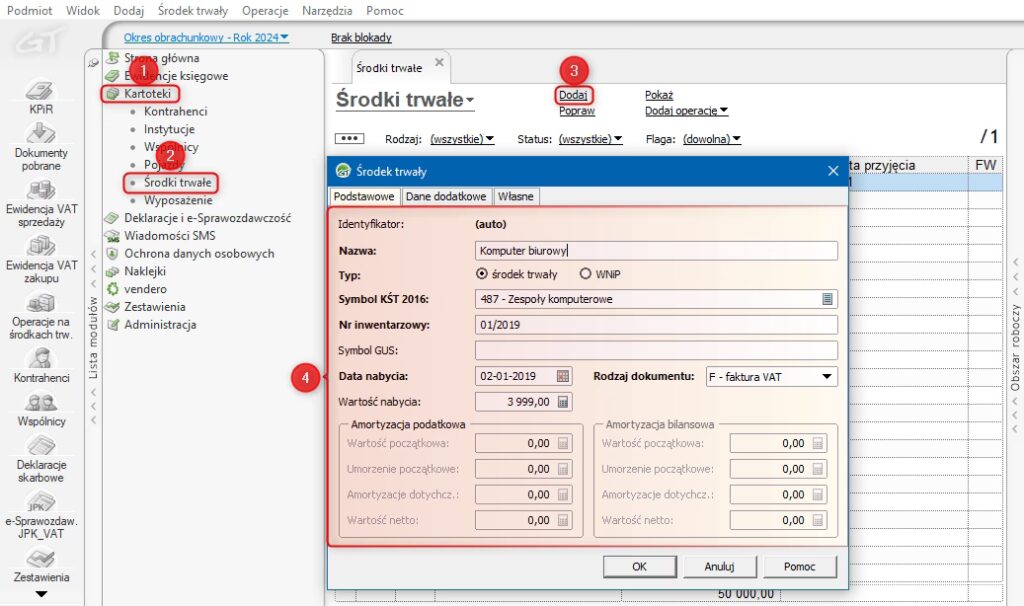This screenshot has height=606, width=1024.
Task: Open the Okres obrachunkowy Rok 2024 dropdown
Action: [x=206, y=38]
